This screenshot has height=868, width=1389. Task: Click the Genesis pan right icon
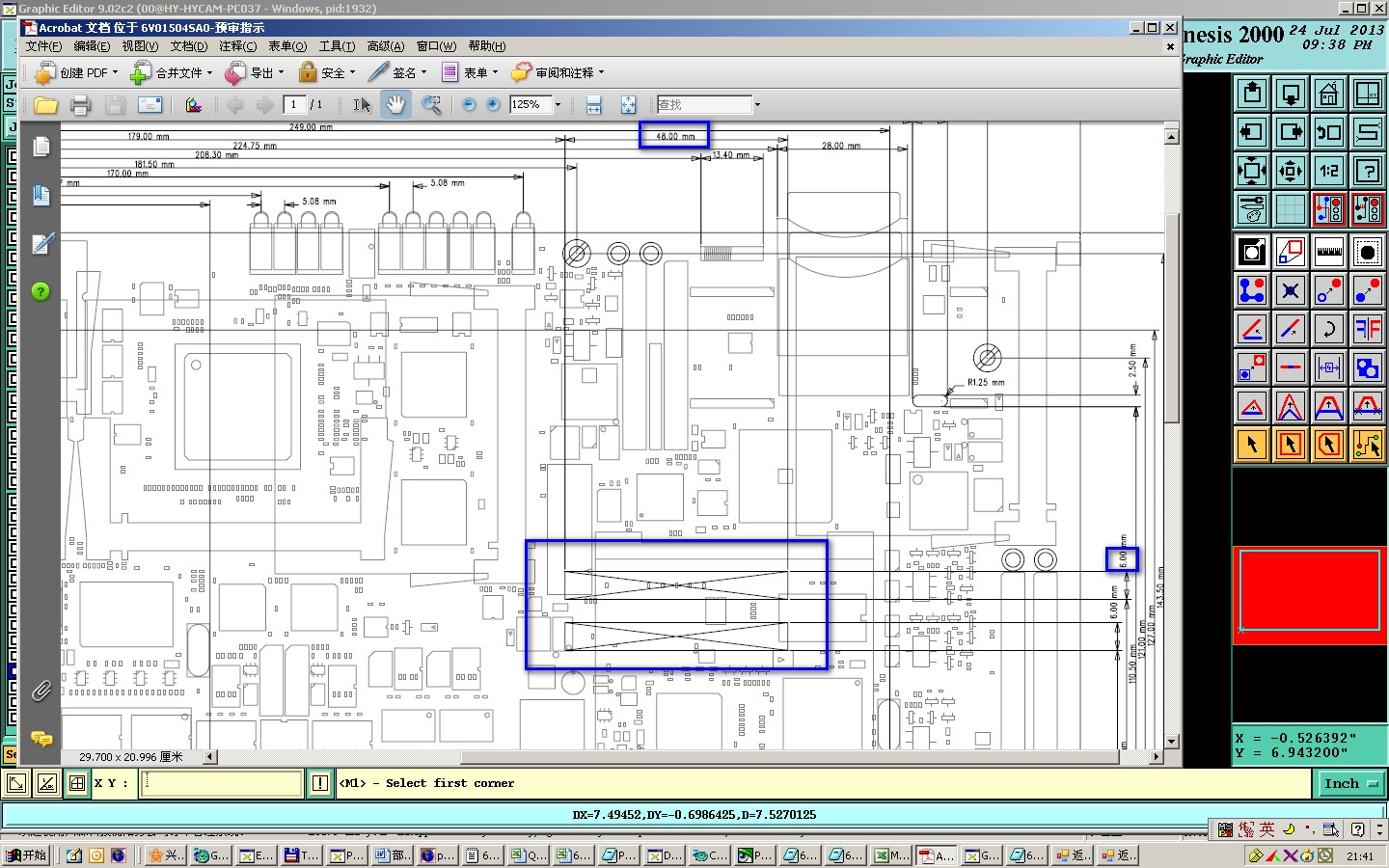coord(1291,132)
